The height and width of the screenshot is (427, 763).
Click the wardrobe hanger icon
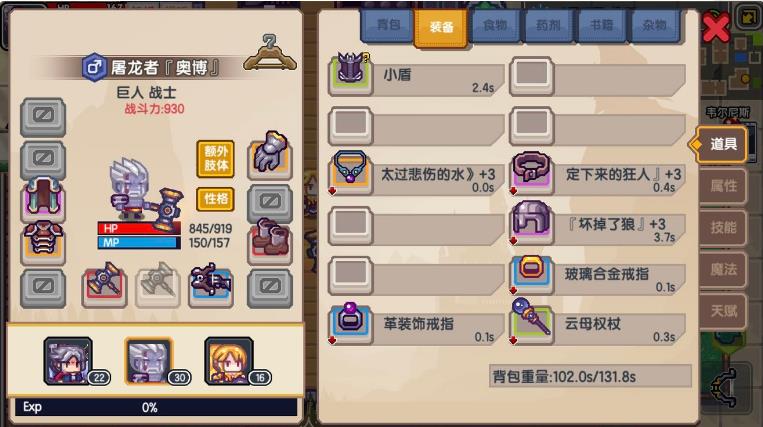tap(270, 53)
